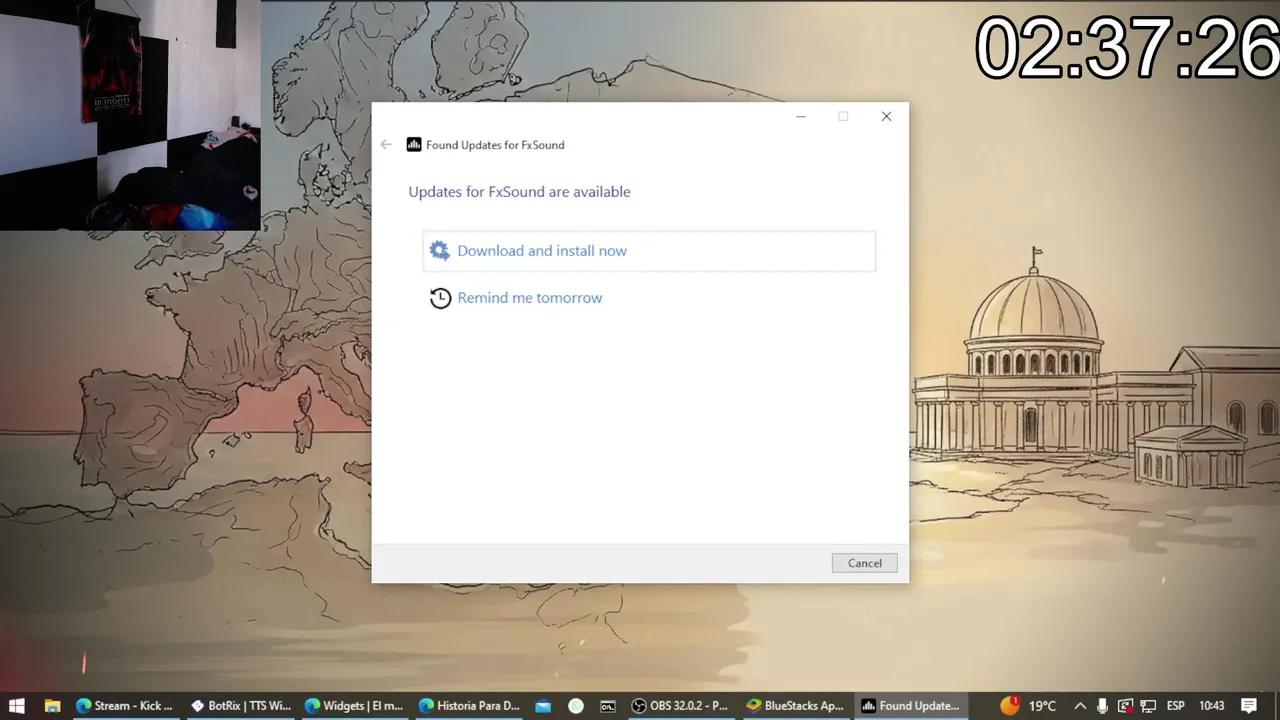
Task: Open weather widget showing 19°C
Action: coord(1028,706)
